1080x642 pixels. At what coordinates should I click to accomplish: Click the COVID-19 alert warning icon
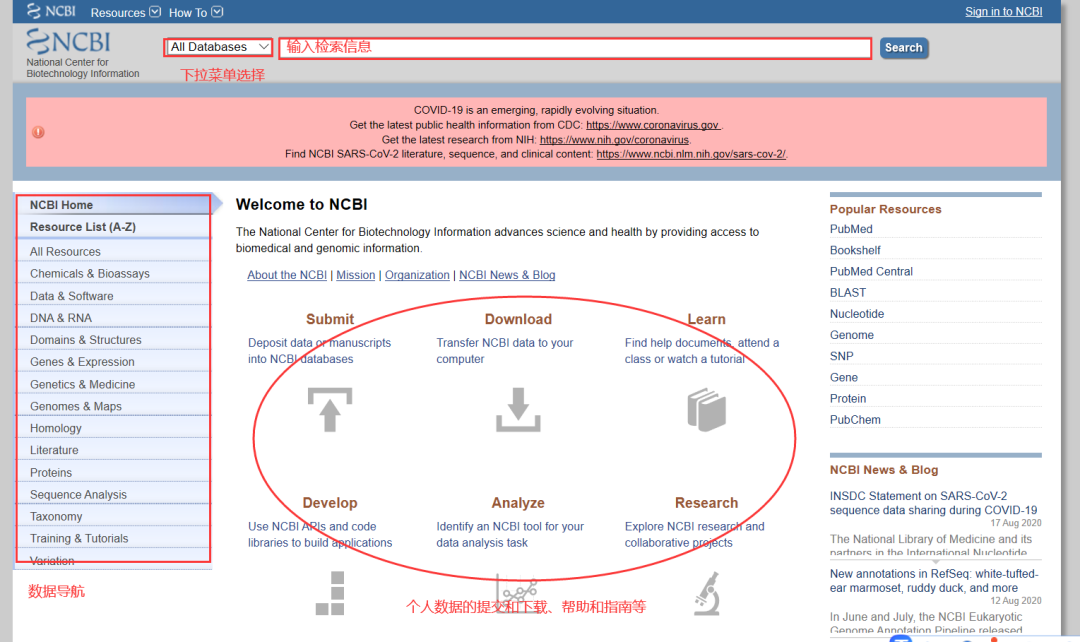click(x=39, y=132)
